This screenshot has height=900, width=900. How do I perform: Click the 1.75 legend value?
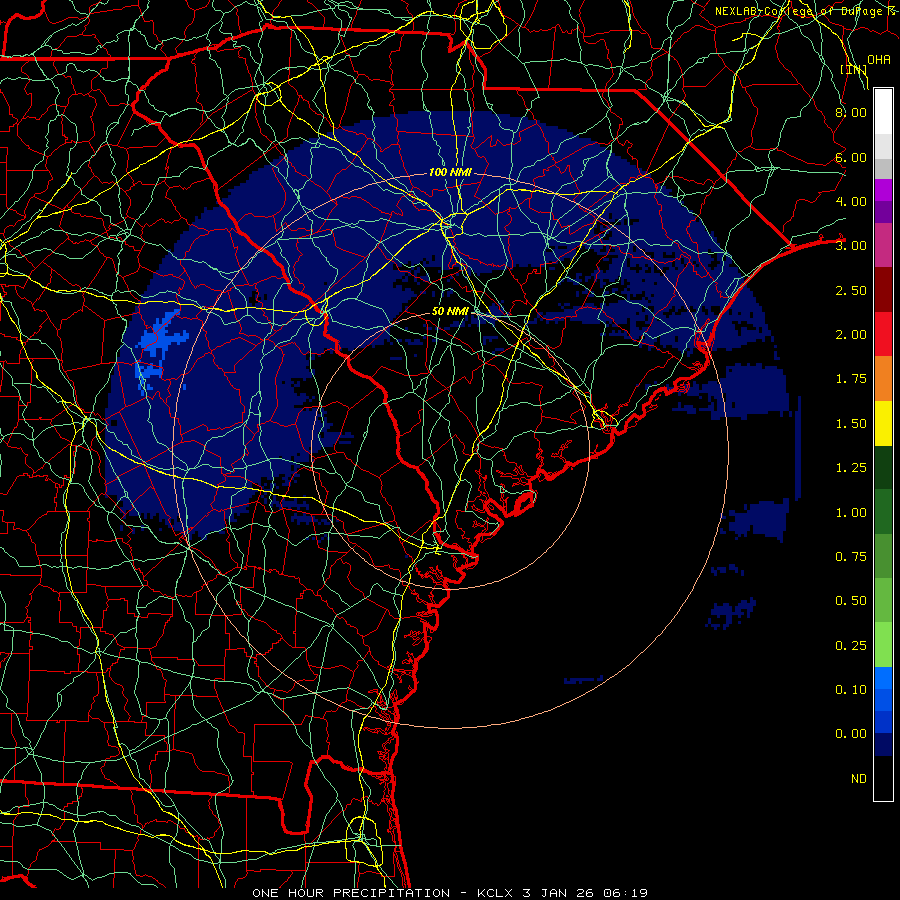click(x=851, y=379)
